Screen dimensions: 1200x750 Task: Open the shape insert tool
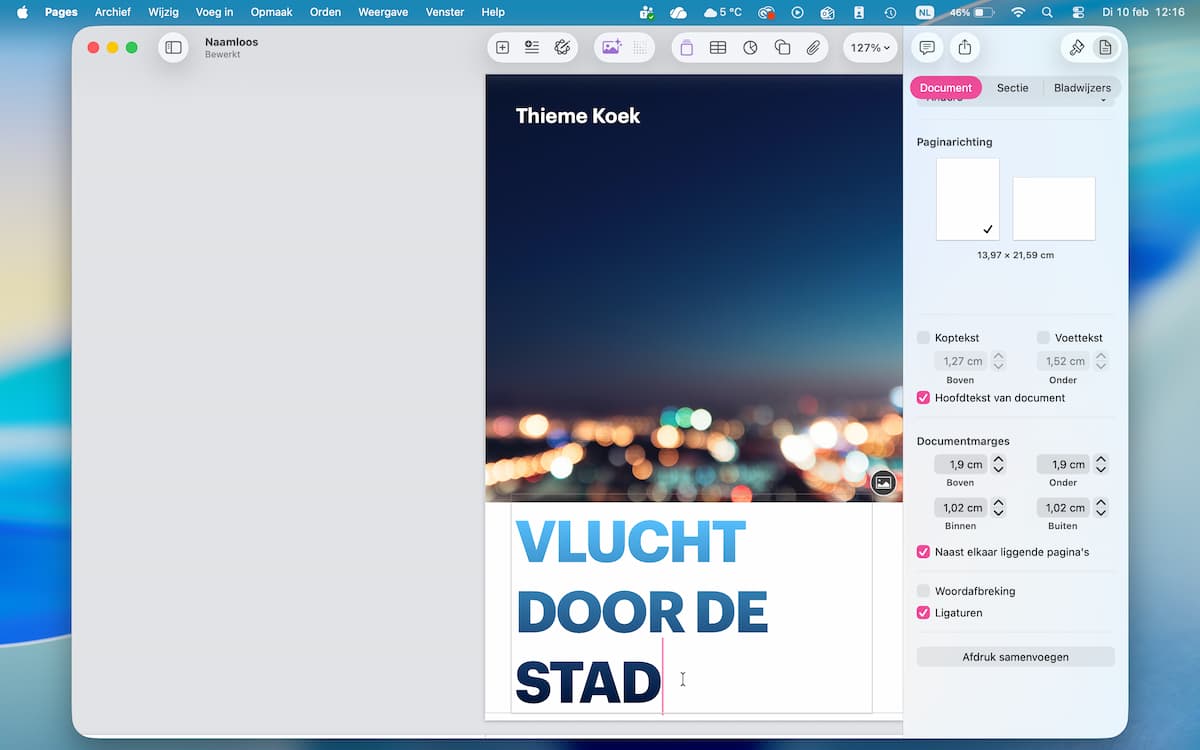tap(782, 47)
